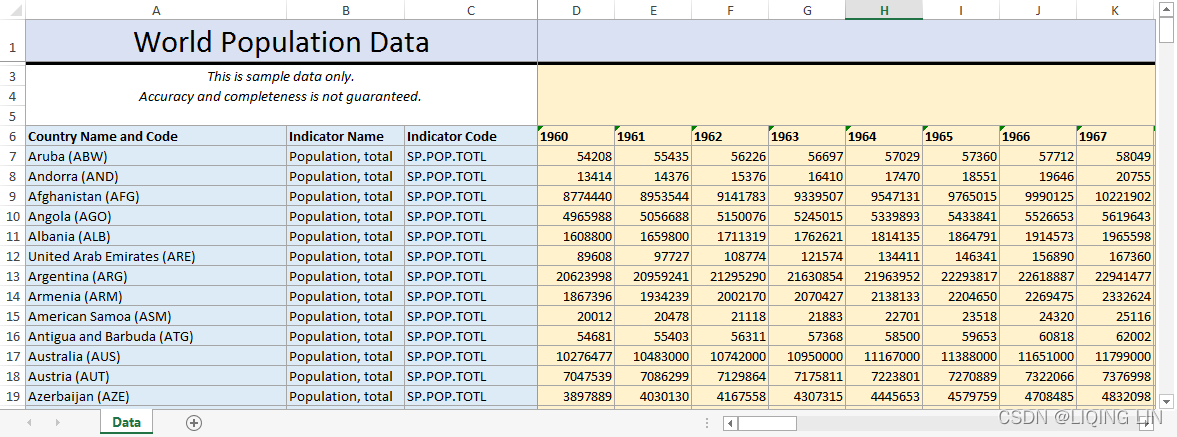Viewport: 1177px width, 437px height.
Task: Click 'Population, total' in the Aruba row
Action: pyautogui.click(x=345, y=156)
